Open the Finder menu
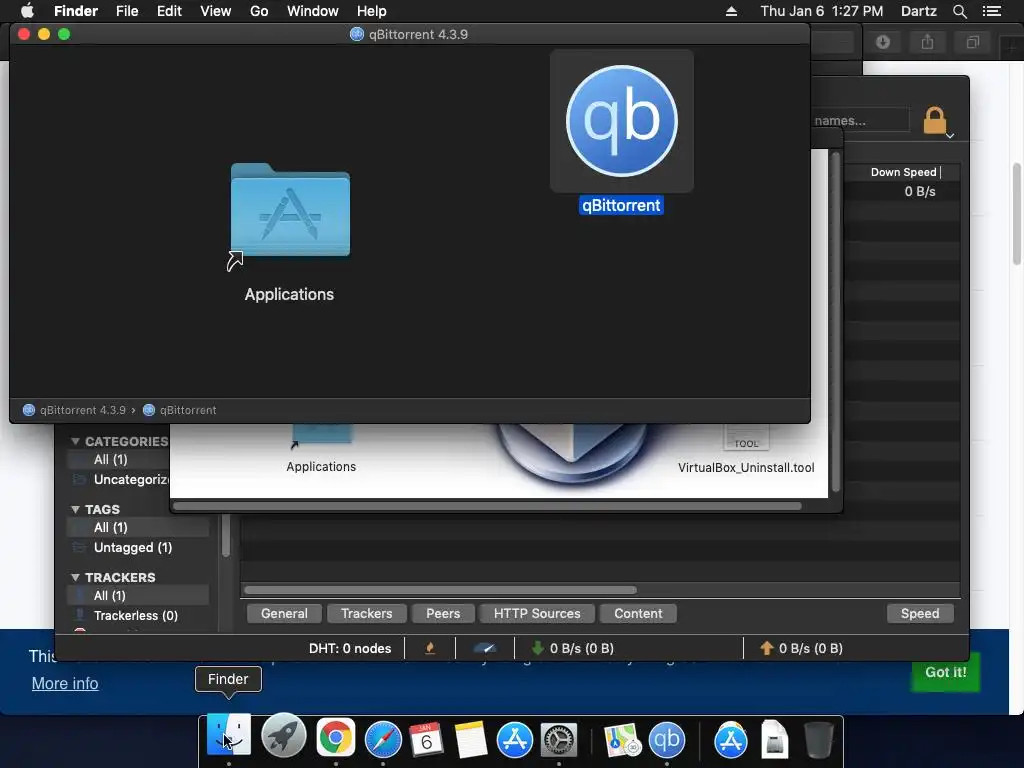This screenshot has height=768, width=1024. click(x=76, y=11)
